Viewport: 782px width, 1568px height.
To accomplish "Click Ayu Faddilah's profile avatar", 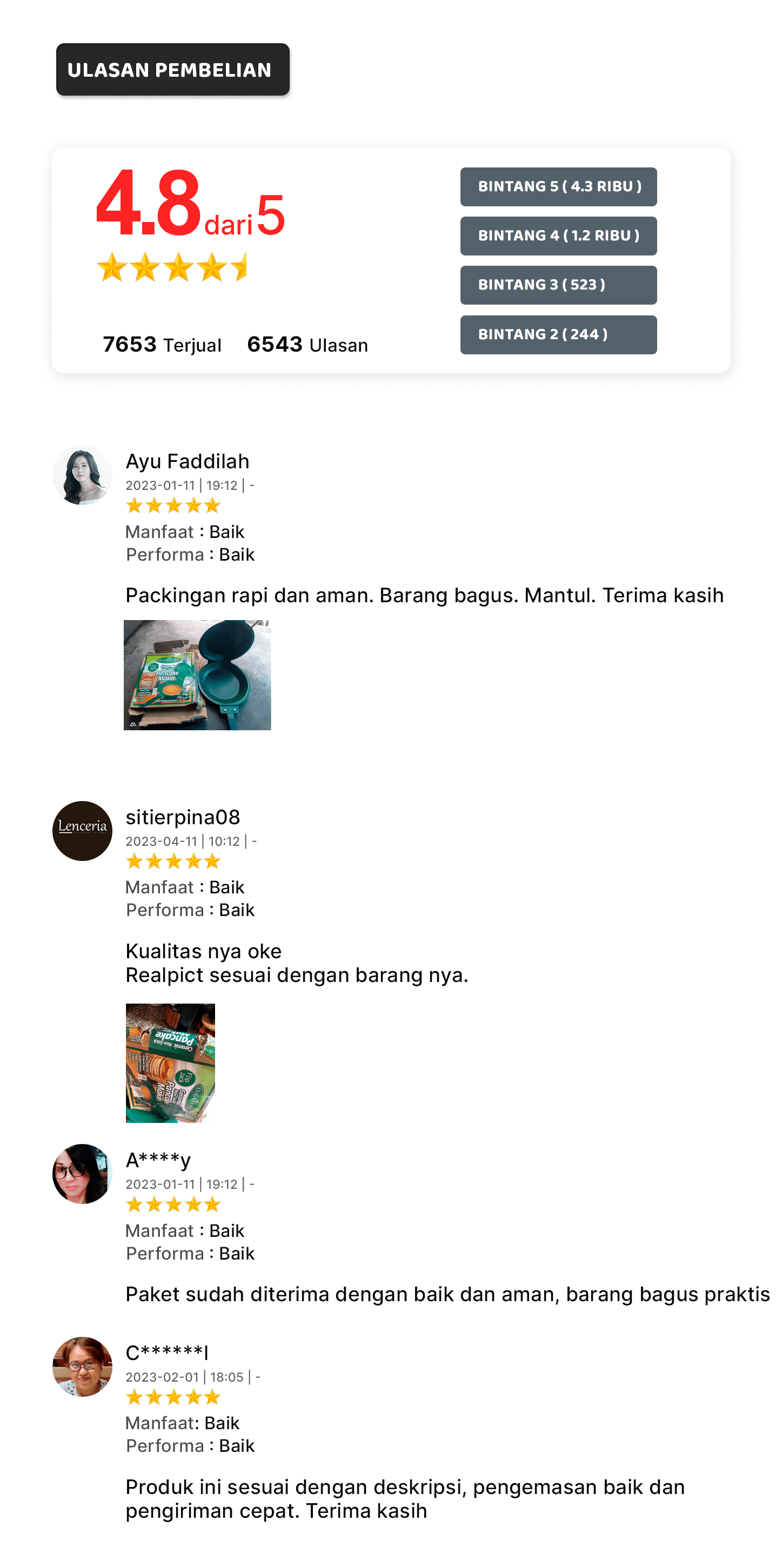I will (x=82, y=475).
